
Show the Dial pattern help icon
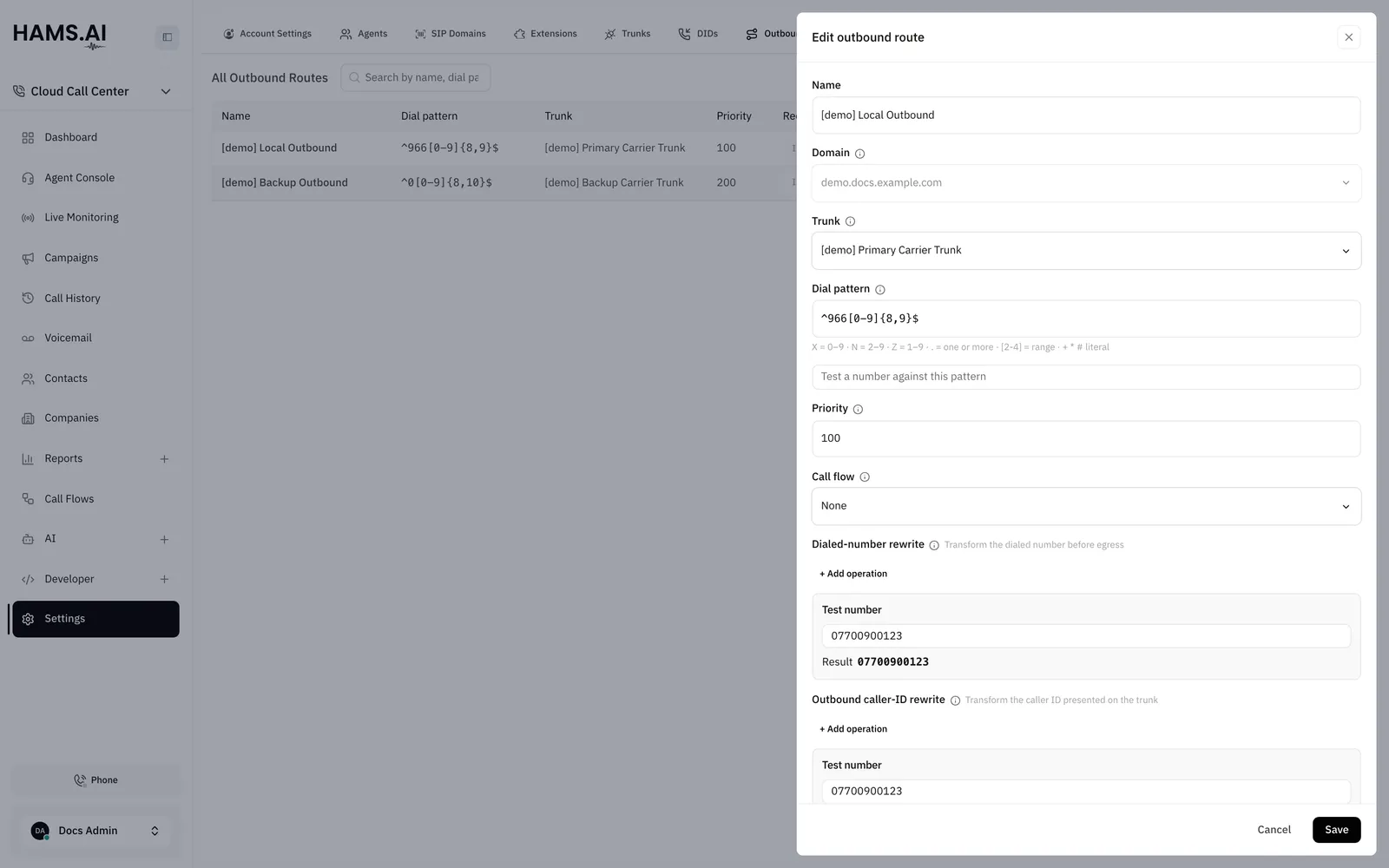tap(879, 290)
